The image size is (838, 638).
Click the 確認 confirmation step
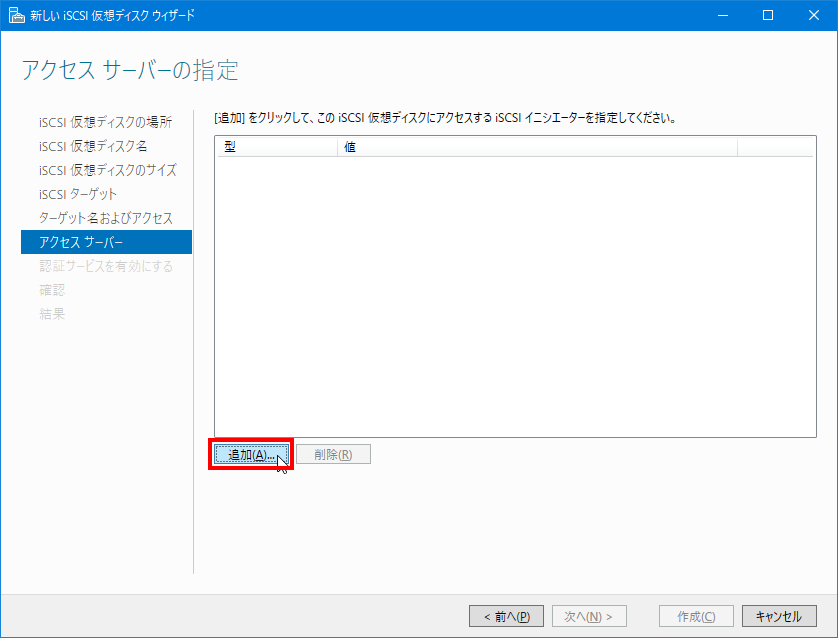pos(52,290)
